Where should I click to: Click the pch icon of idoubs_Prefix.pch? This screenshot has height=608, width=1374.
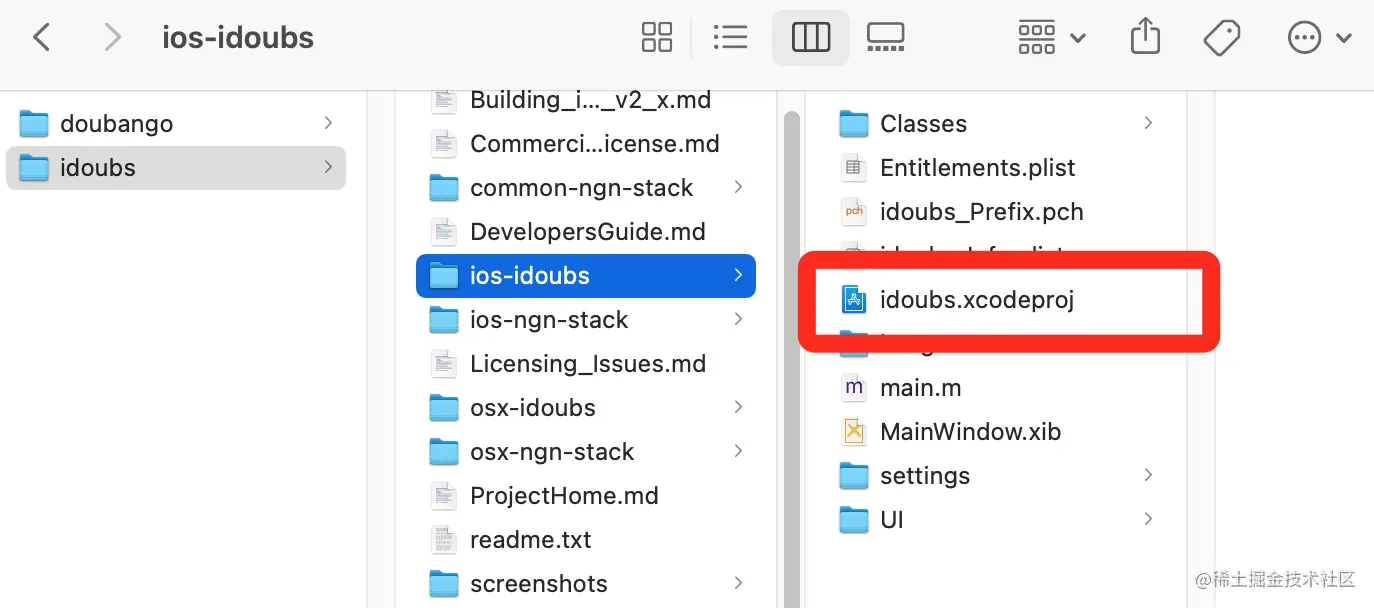point(853,212)
